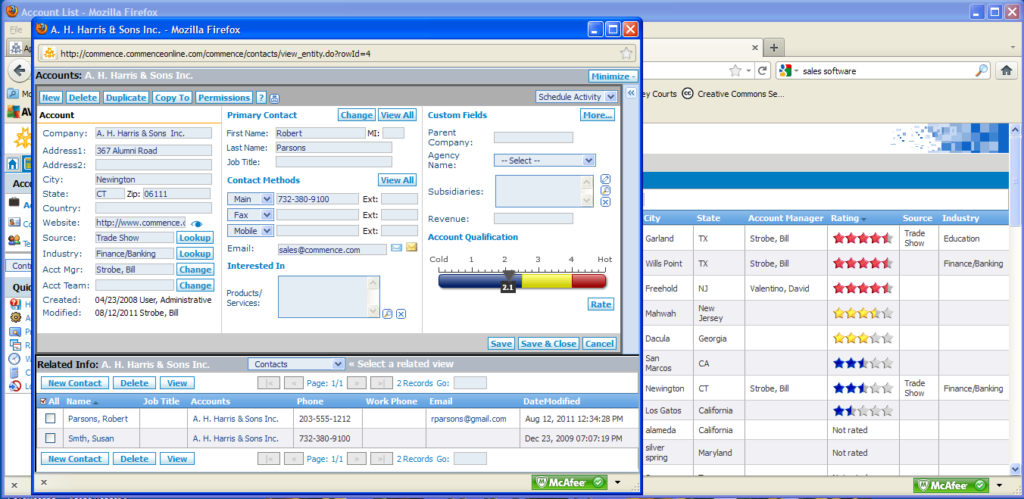Click McAfee badge in Account List status bar
This screenshot has height=499, width=1024.
point(952,485)
